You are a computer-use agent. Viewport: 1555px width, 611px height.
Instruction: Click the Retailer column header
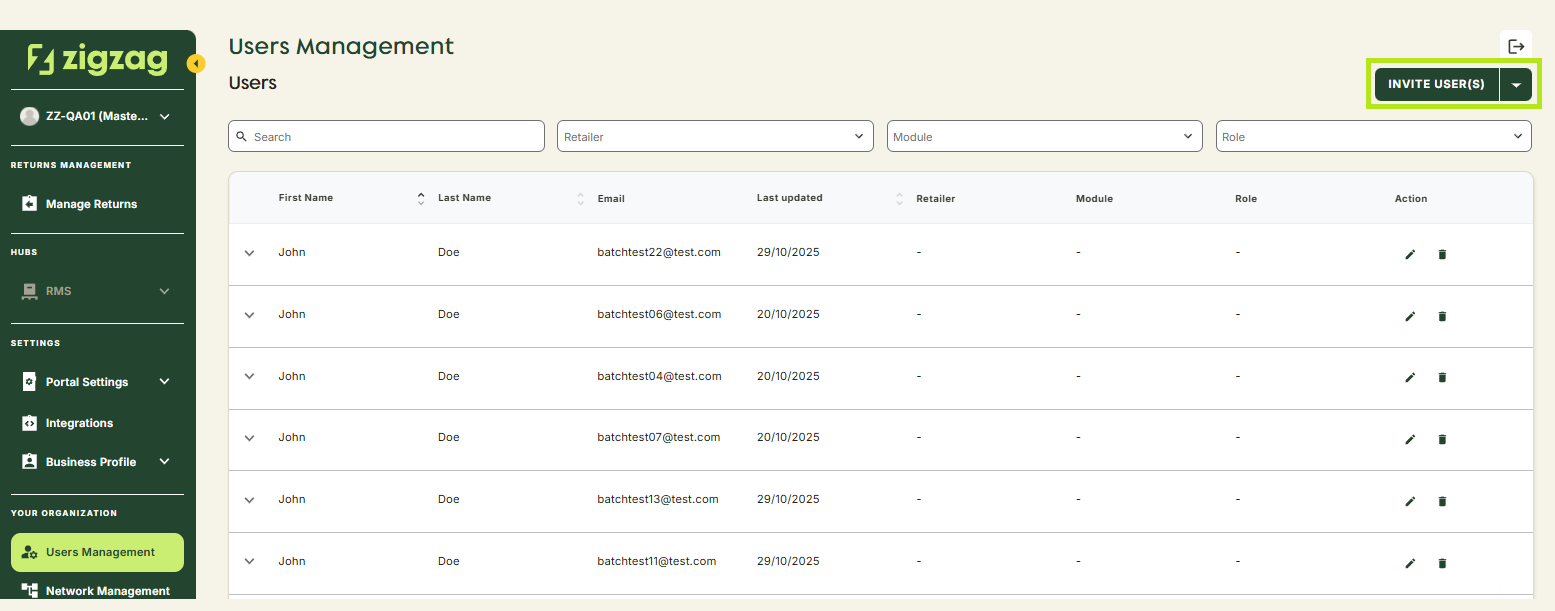click(x=936, y=198)
